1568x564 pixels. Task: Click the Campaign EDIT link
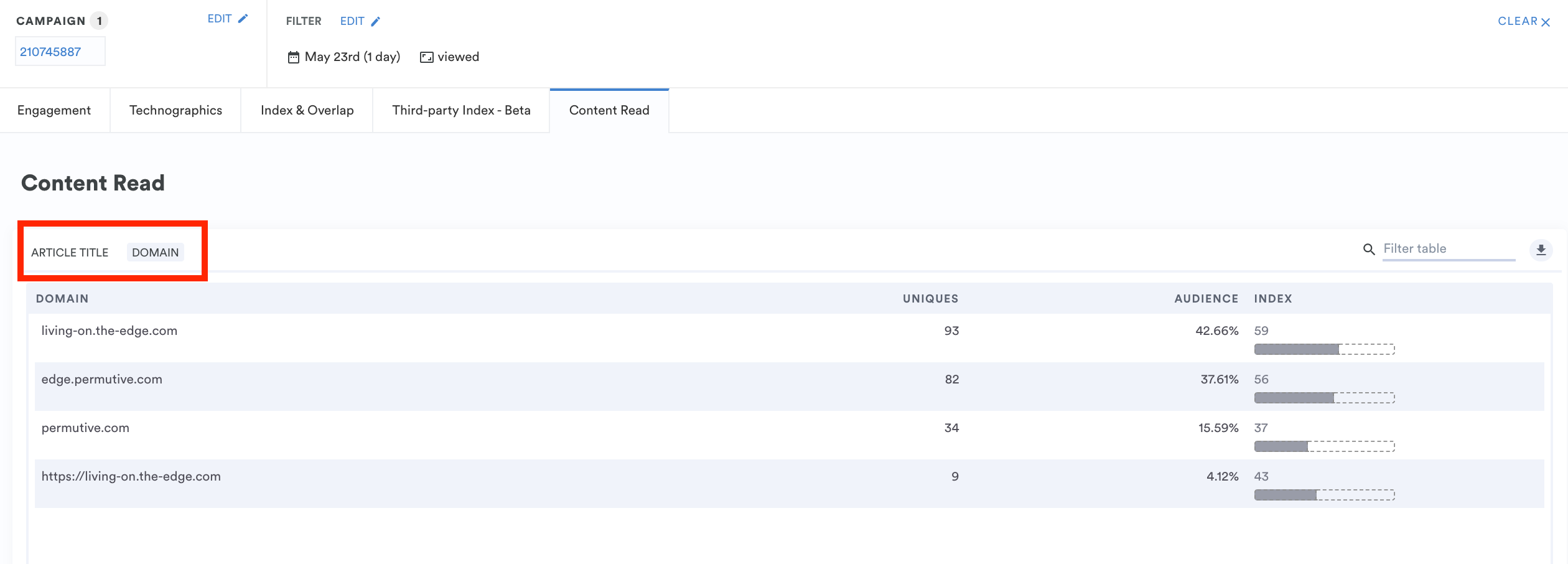pyautogui.click(x=220, y=19)
